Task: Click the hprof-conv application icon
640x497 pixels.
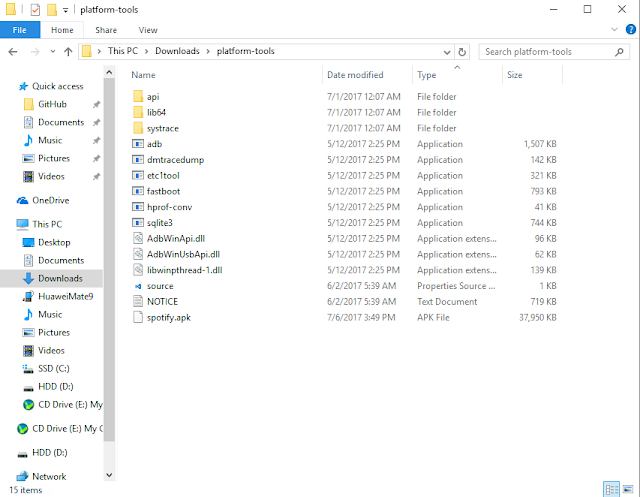Action: pyautogui.click(x=138, y=207)
